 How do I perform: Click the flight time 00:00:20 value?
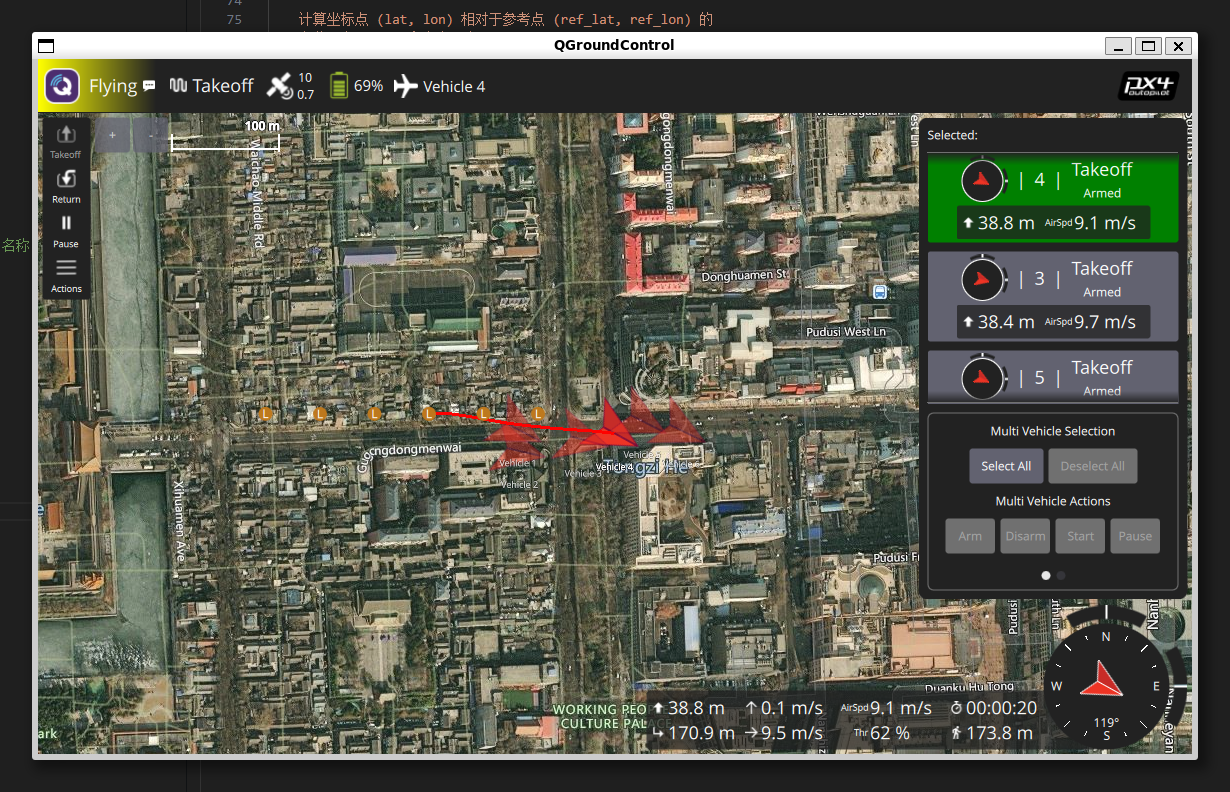pos(993,708)
